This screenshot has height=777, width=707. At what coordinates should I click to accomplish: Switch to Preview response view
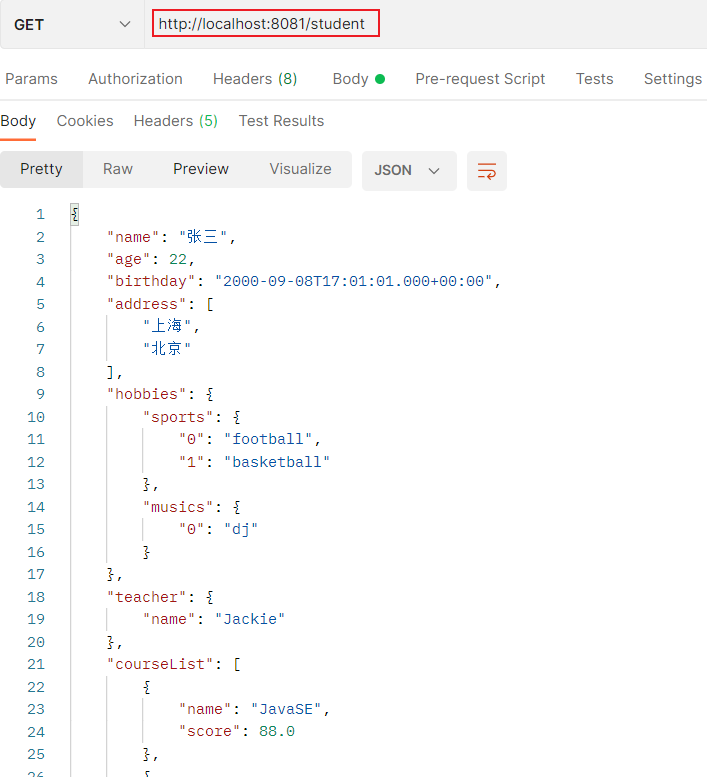click(x=201, y=169)
